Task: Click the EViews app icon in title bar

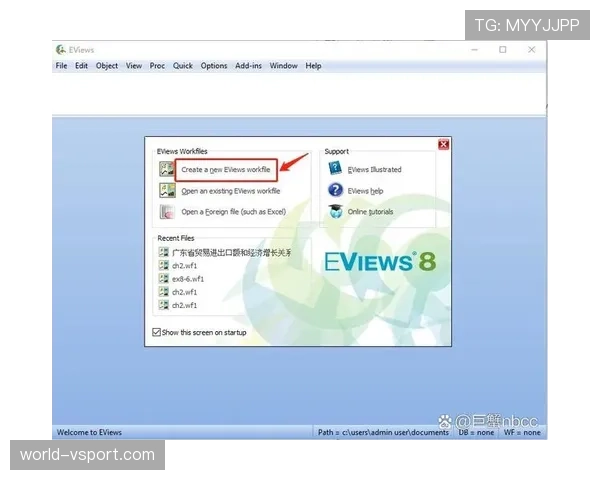Action: pyautogui.click(x=60, y=50)
